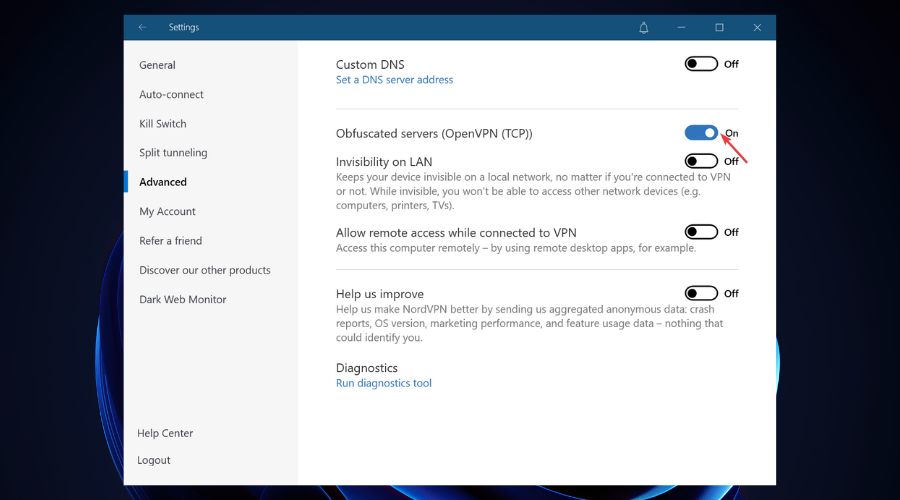
Task: Click Set a DNS server address link
Action: coord(394,80)
